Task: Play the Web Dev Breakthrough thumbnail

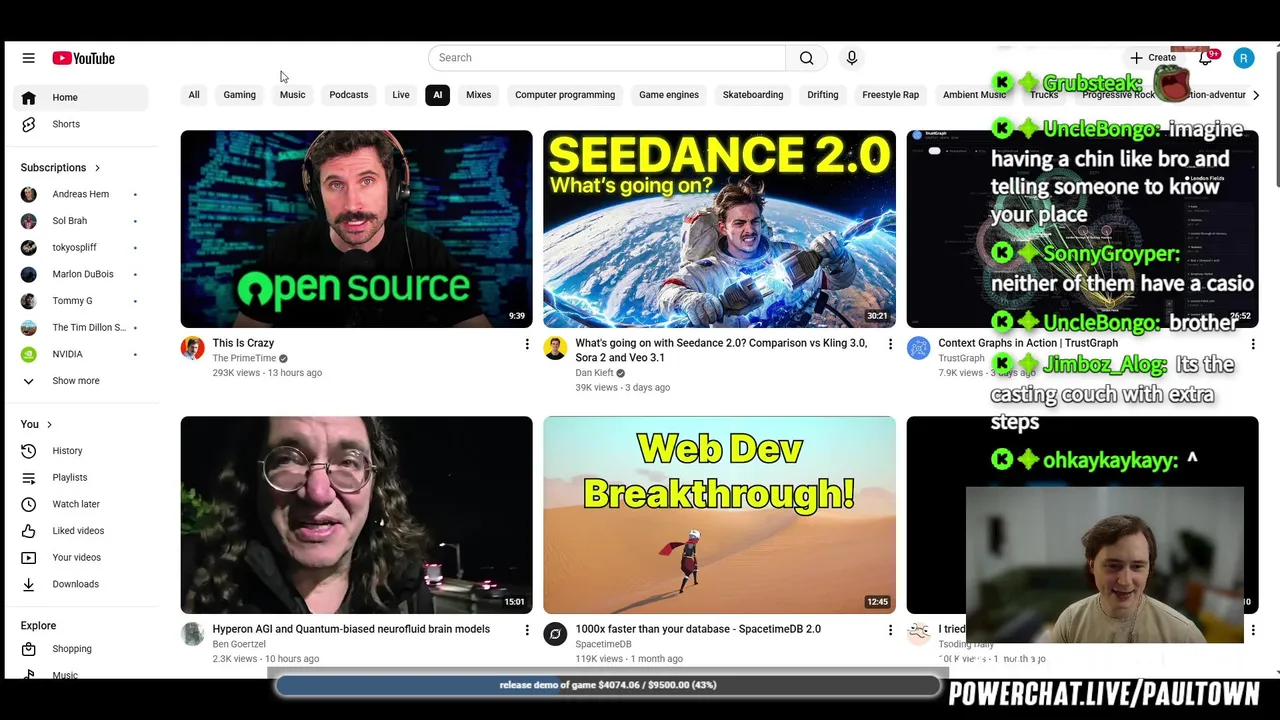Action: [x=719, y=515]
